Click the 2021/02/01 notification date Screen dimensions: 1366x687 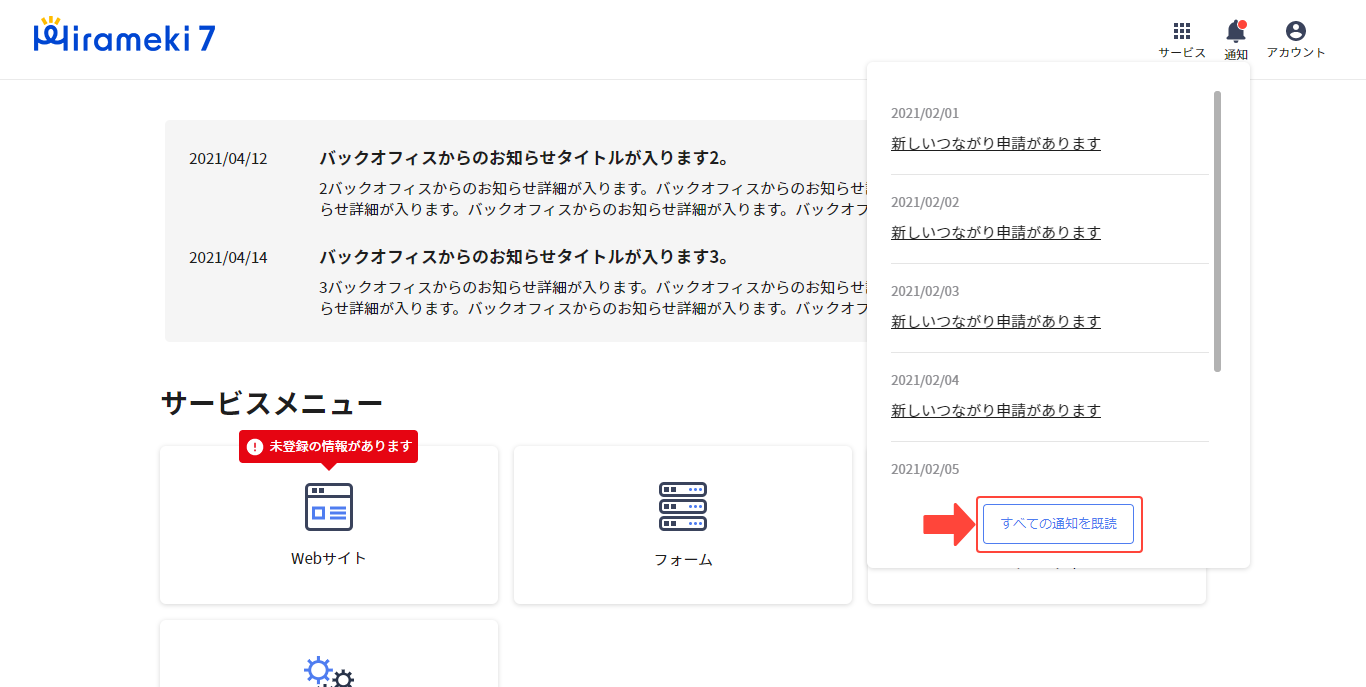925,113
